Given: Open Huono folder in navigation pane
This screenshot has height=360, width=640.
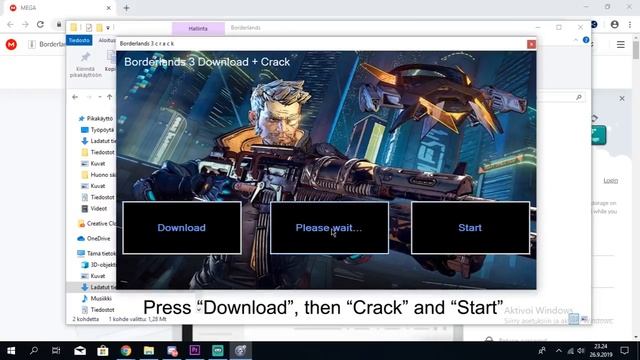Looking at the screenshot, I should [98, 175].
